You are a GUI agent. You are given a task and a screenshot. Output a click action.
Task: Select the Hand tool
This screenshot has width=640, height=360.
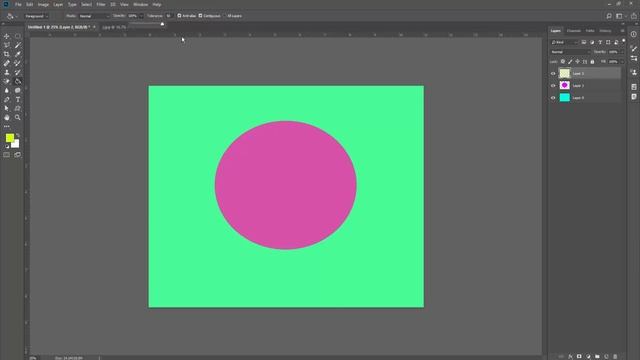point(7,117)
